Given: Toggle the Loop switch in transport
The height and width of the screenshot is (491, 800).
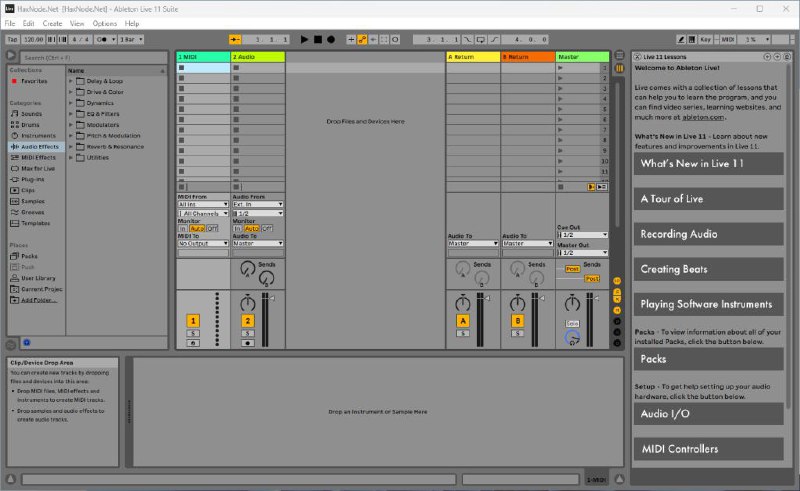Looking at the screenshot, I should pyautogui.click(x=481, y=39).
